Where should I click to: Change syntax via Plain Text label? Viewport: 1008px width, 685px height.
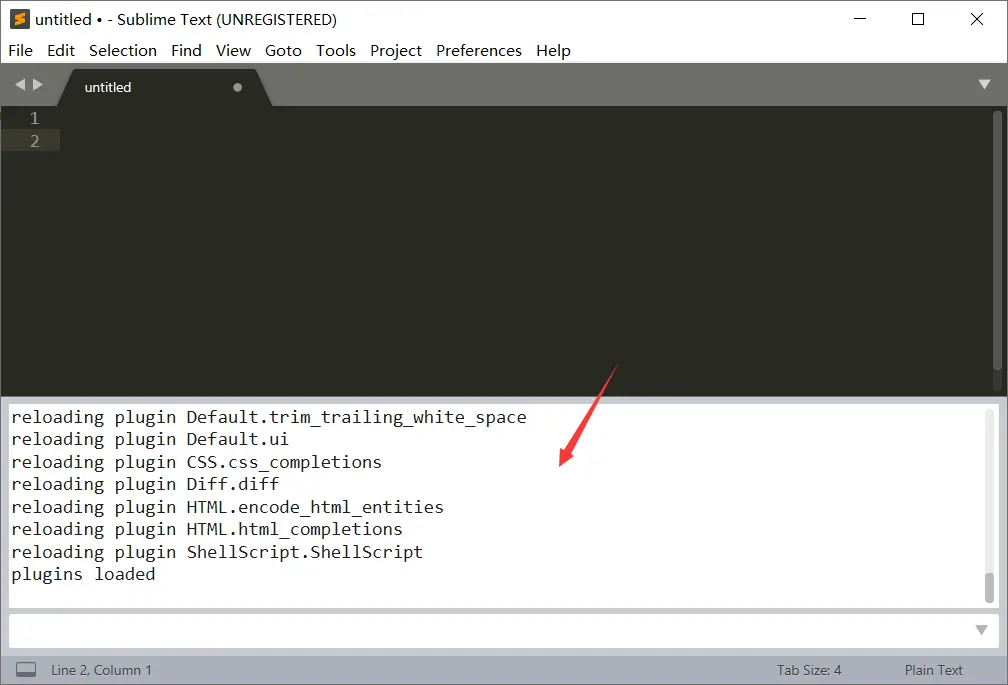point(933,670)
